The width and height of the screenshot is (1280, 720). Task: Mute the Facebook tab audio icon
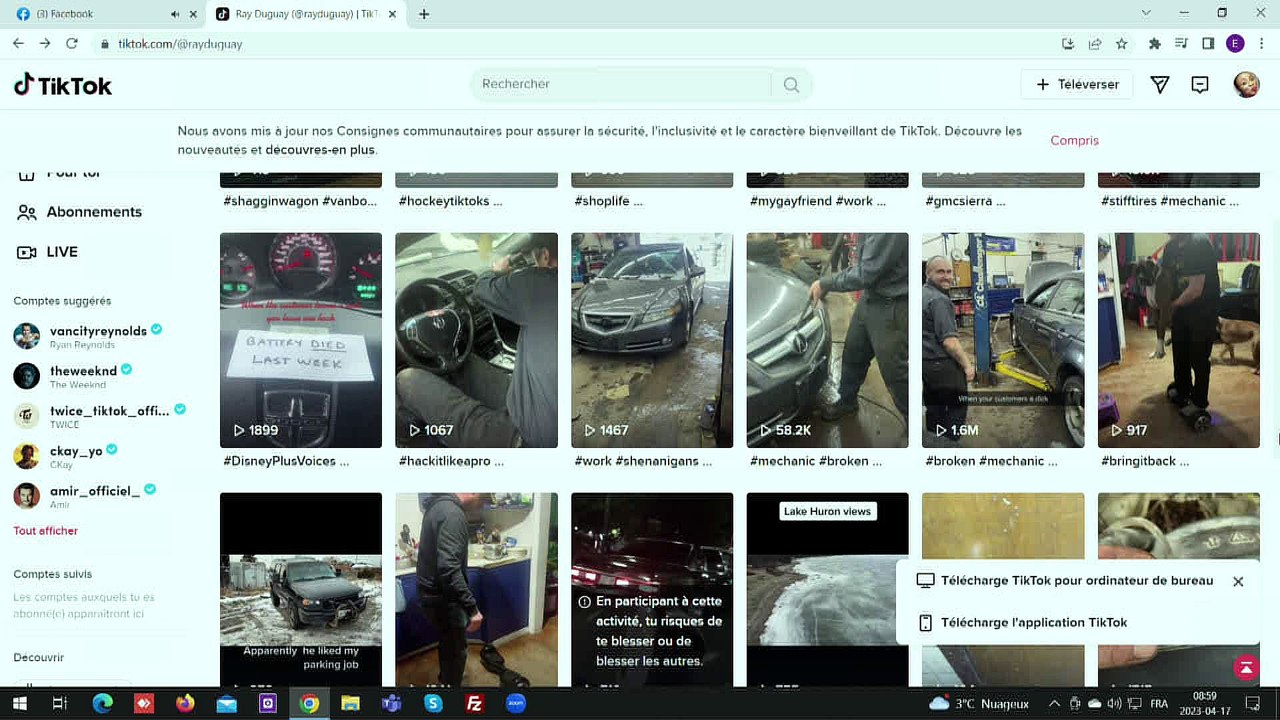[x=175, y=14]
